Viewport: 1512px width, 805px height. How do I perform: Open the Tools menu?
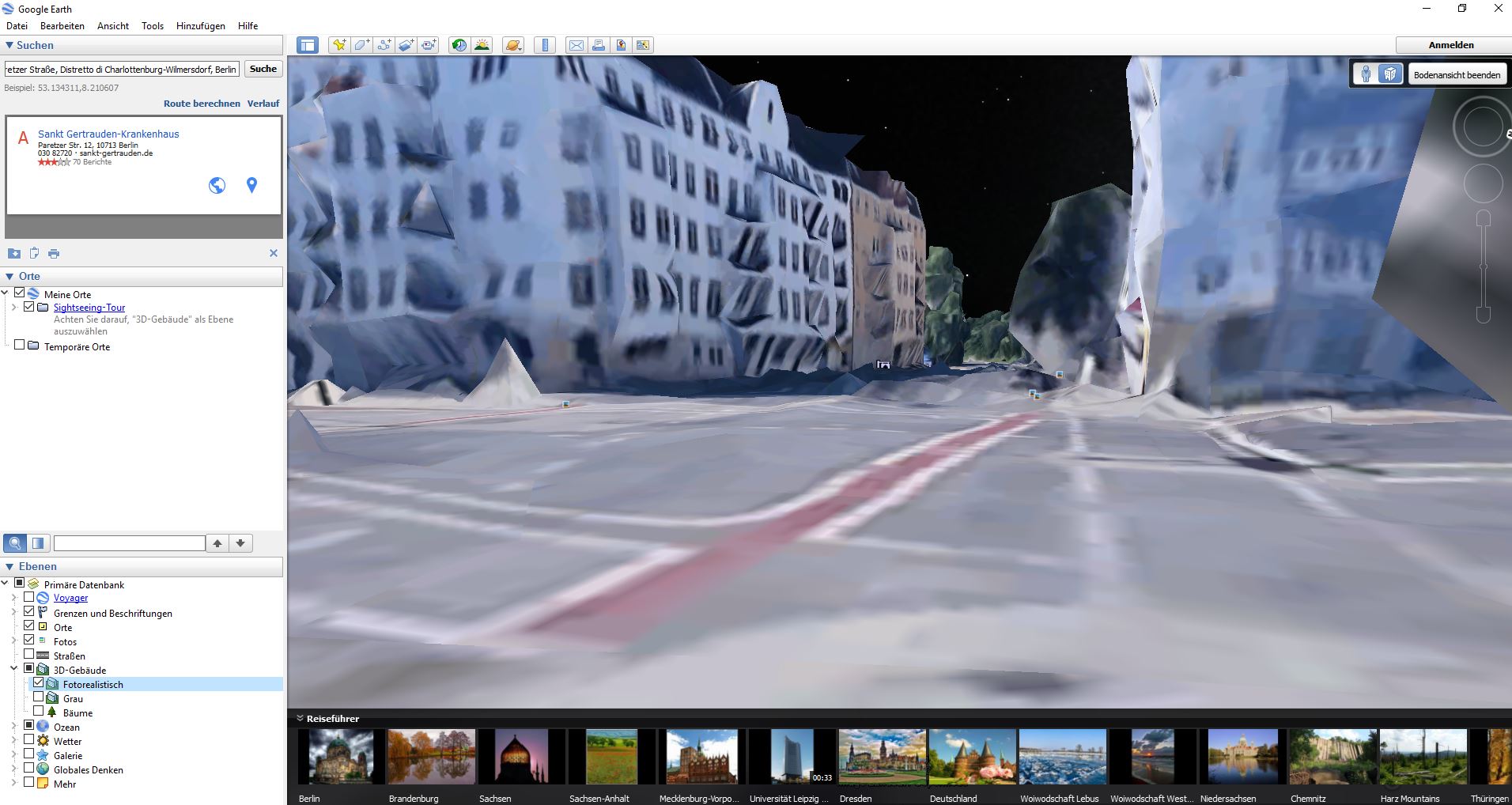coord(153,26)
